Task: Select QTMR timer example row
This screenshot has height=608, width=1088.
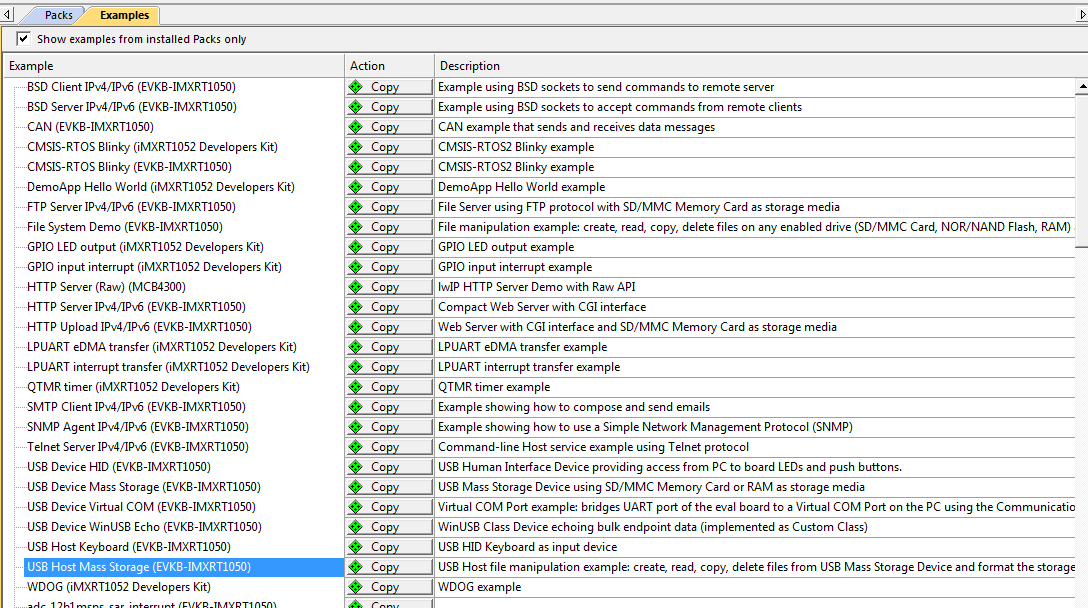Action: (133, 387)
